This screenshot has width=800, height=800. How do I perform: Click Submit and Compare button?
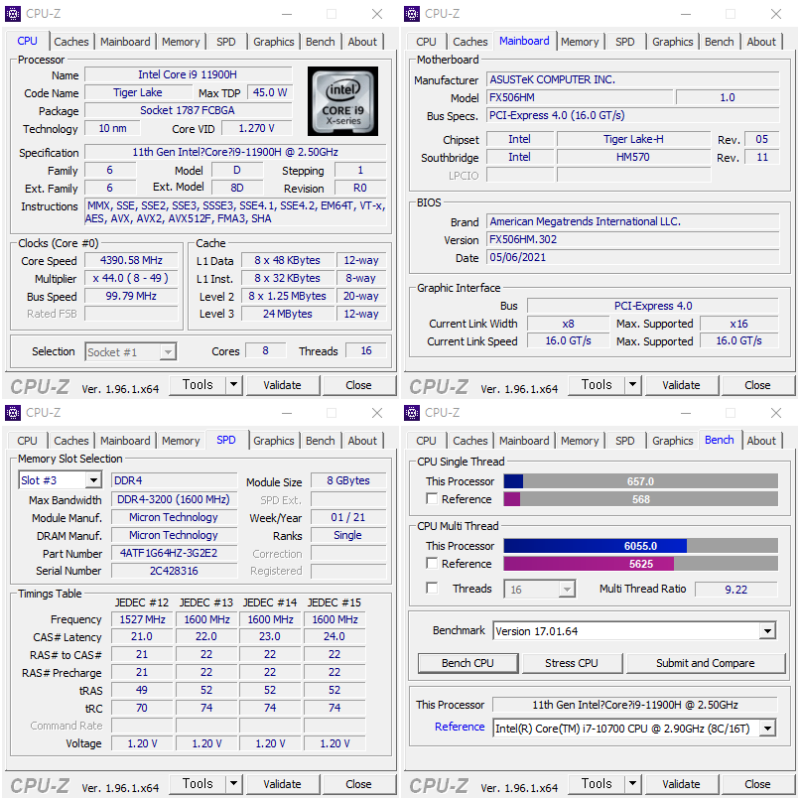pos(705,663)
